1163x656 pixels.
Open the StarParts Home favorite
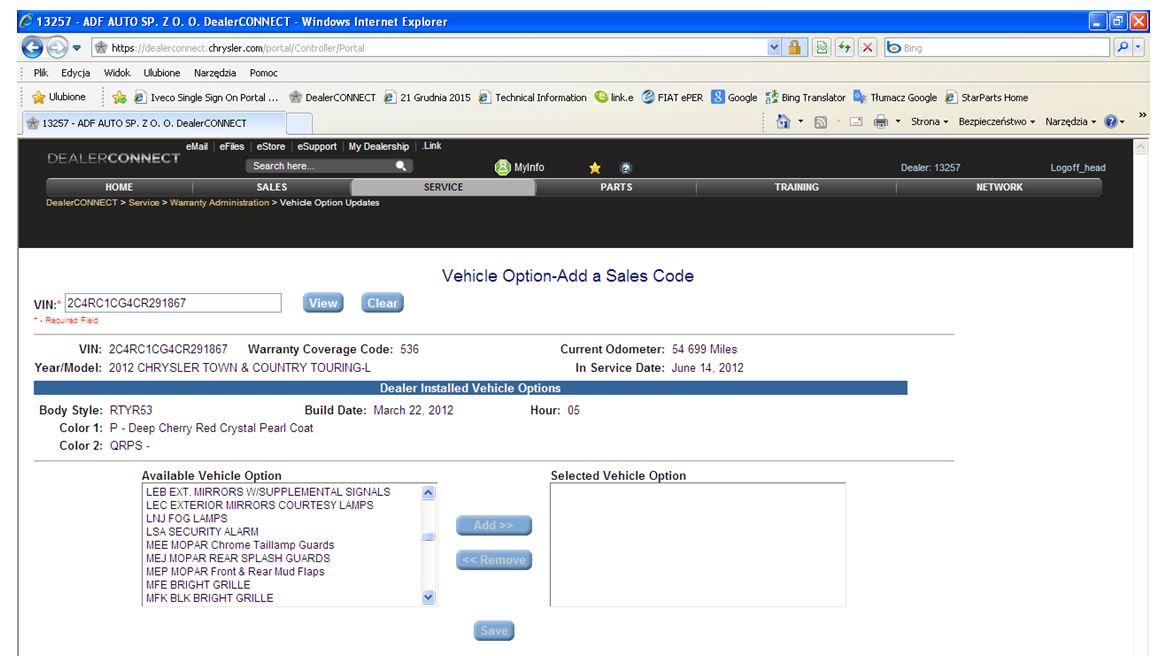click(x=986, y=97)
